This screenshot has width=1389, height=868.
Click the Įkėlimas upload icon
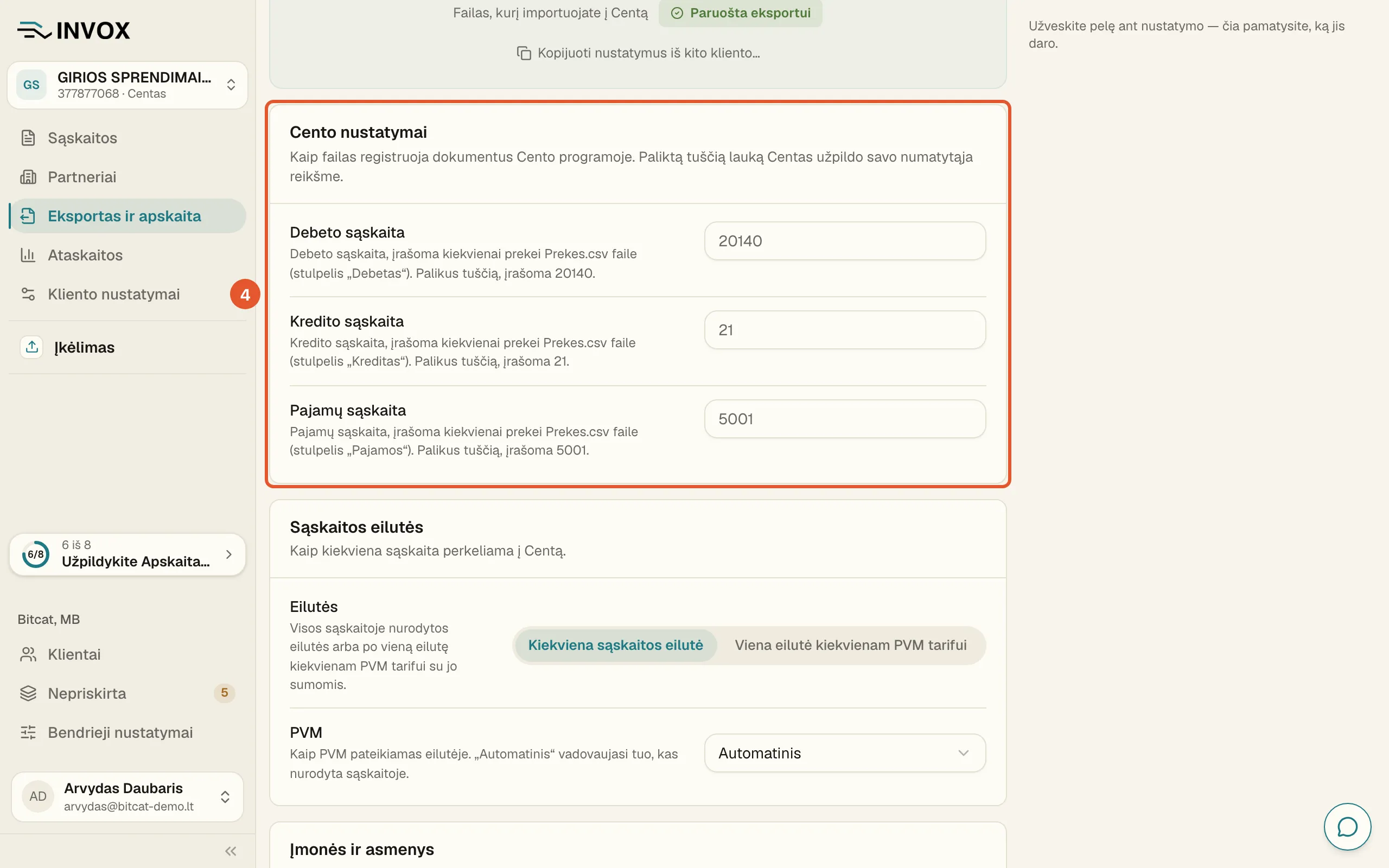(31, 347)
